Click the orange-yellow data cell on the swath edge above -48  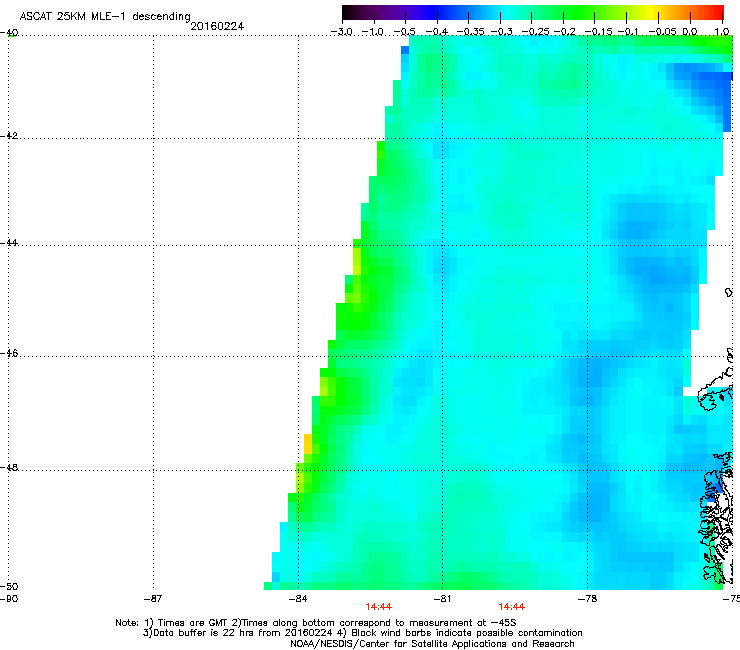point(308,444)
